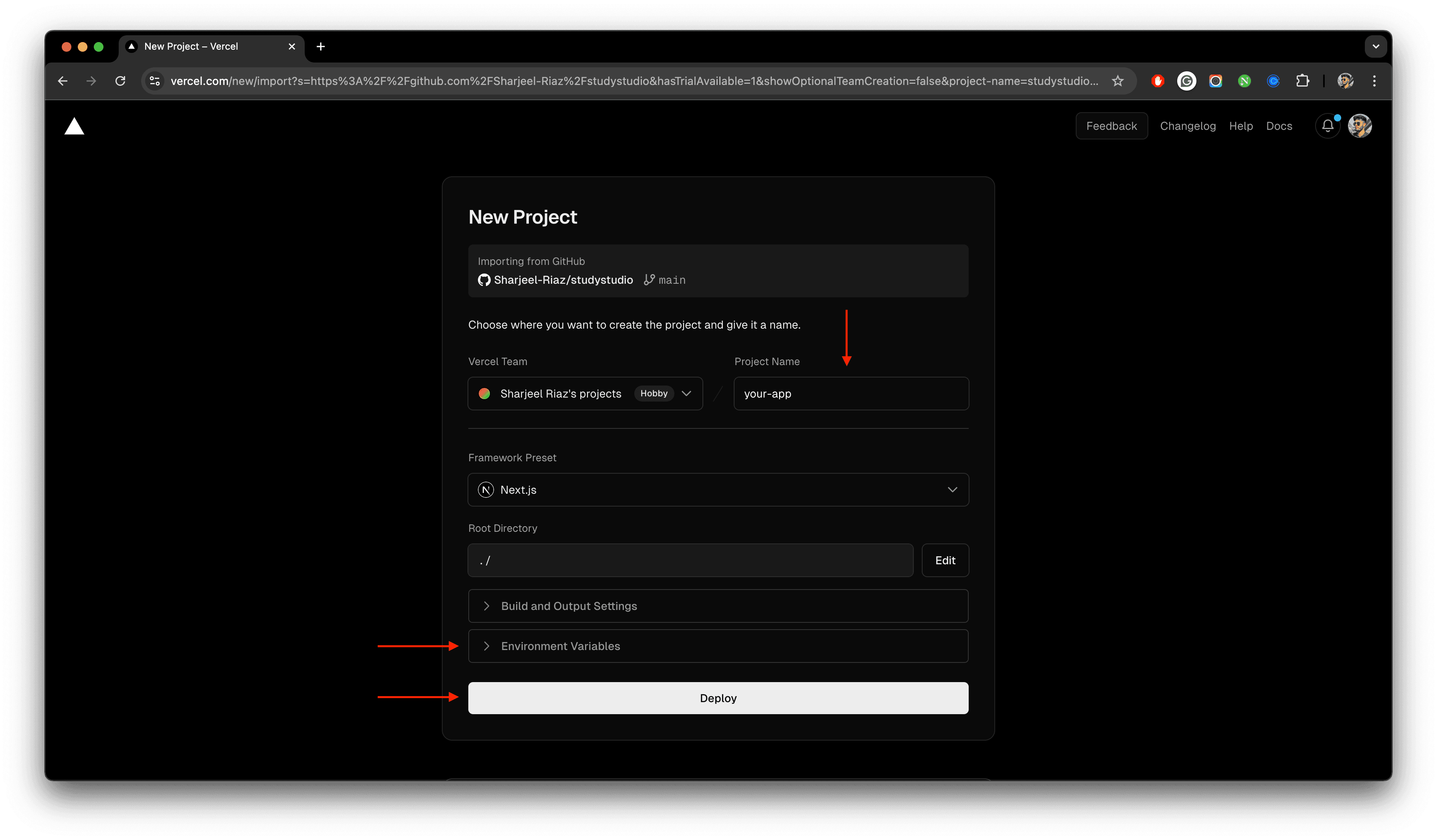Click the browser forward arrow
Viewport: 1437px width, 840px height.
pyautogui.click(x=91, y=81)
